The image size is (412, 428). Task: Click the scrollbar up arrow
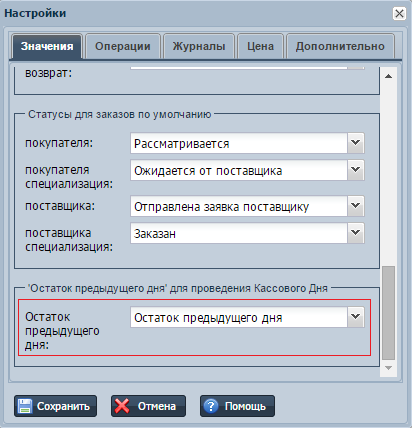388,76
